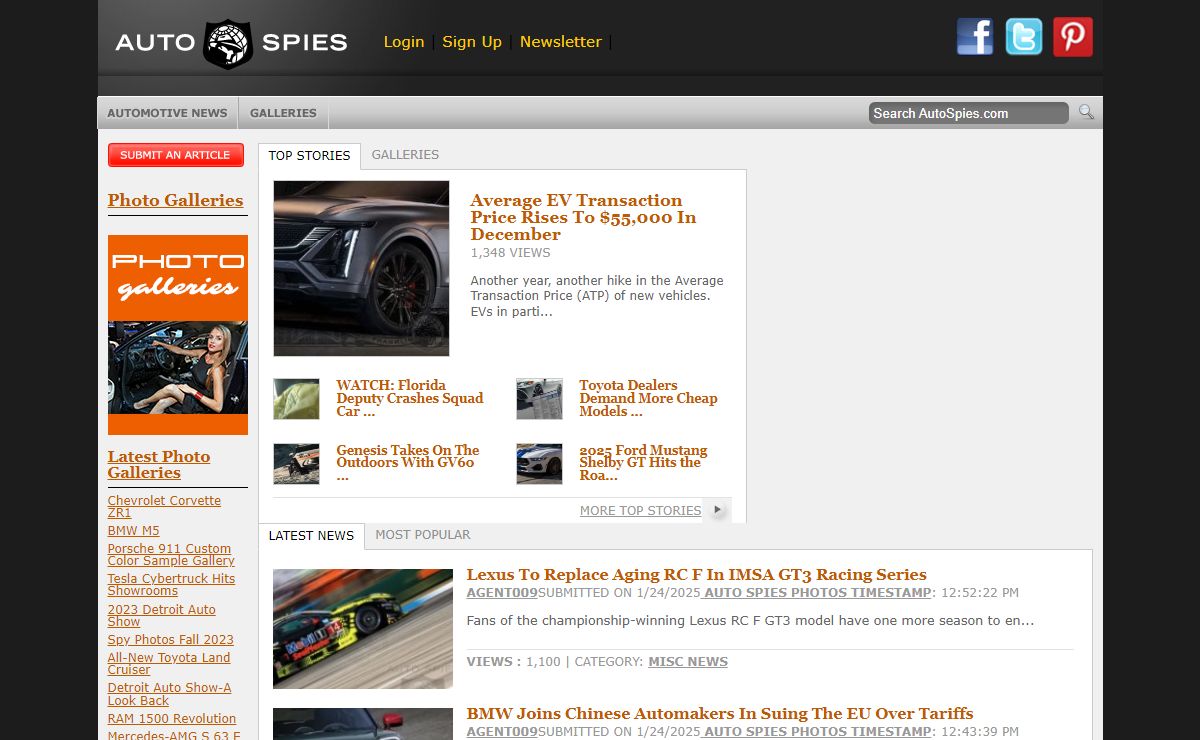1200x740 pixels.
Task: Click the Auto Spies logo
Action: coord(231,43)
